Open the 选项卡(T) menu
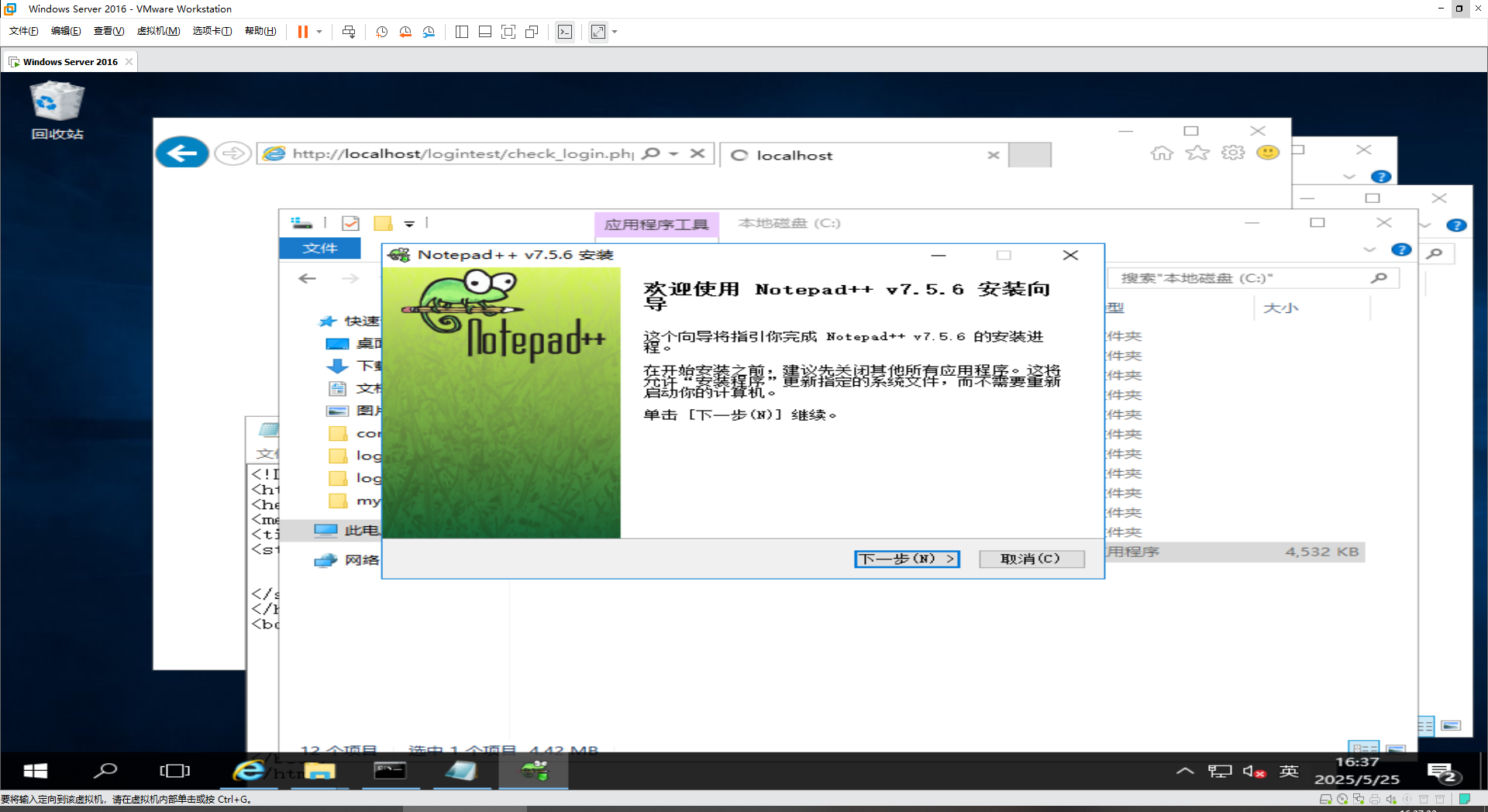Viewport: 1488px width, 812px height. (x=212, y=31)
